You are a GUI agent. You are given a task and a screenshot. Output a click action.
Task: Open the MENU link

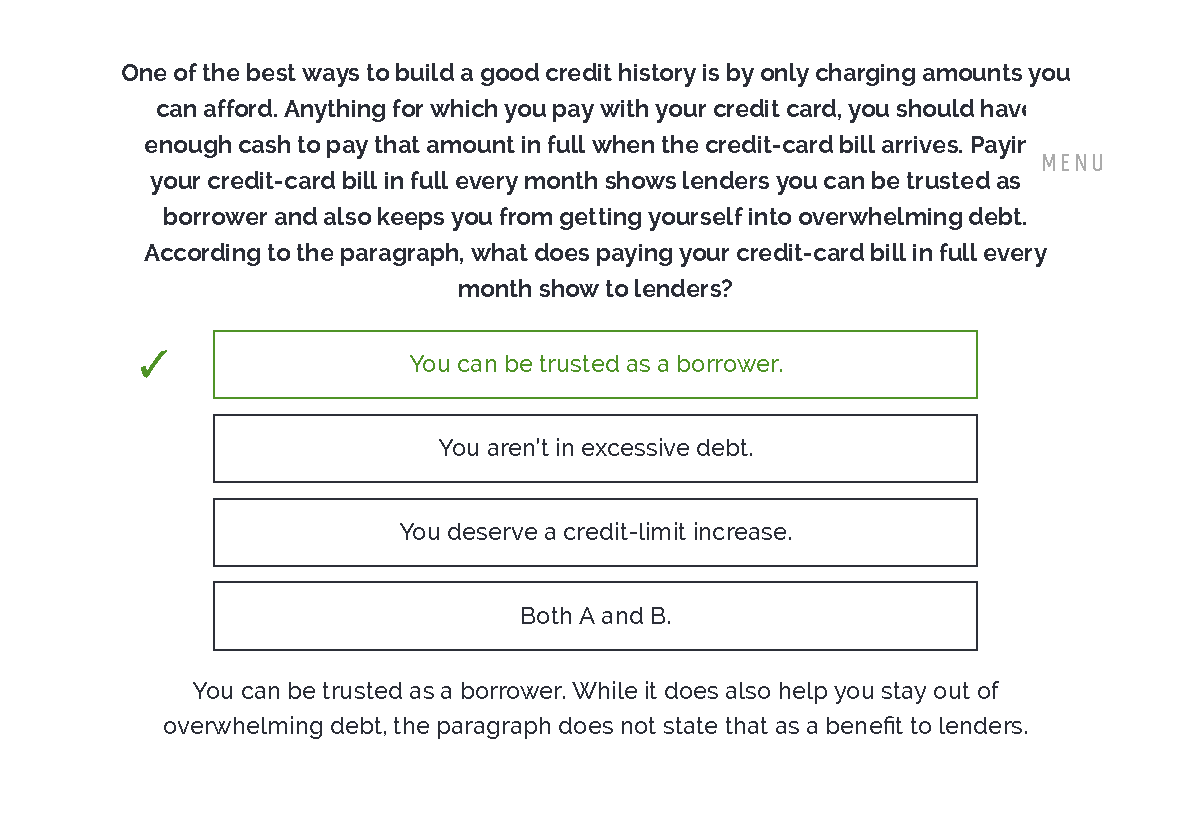click(1072, 163)
